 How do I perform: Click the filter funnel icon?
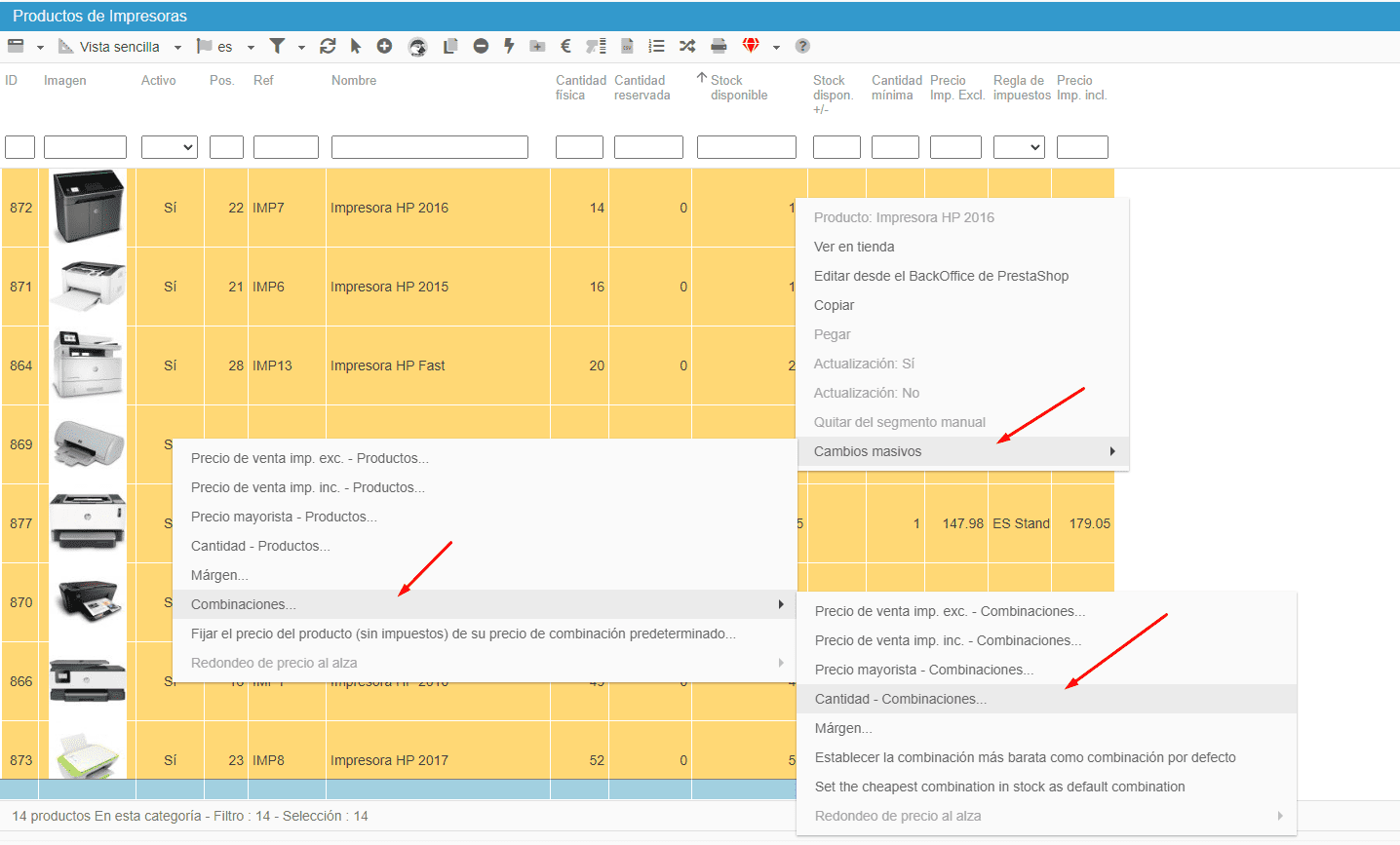click(277, 46)
